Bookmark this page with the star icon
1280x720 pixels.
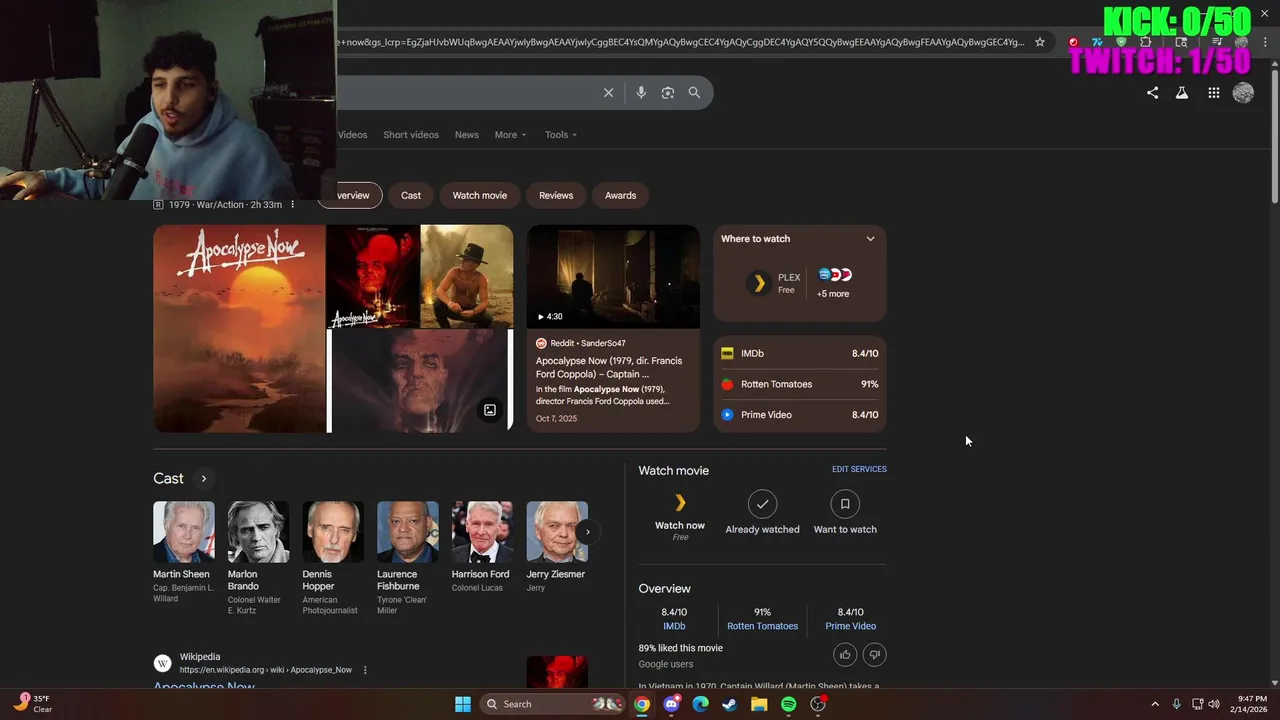pyautogui.click(x=1040, y=42)
